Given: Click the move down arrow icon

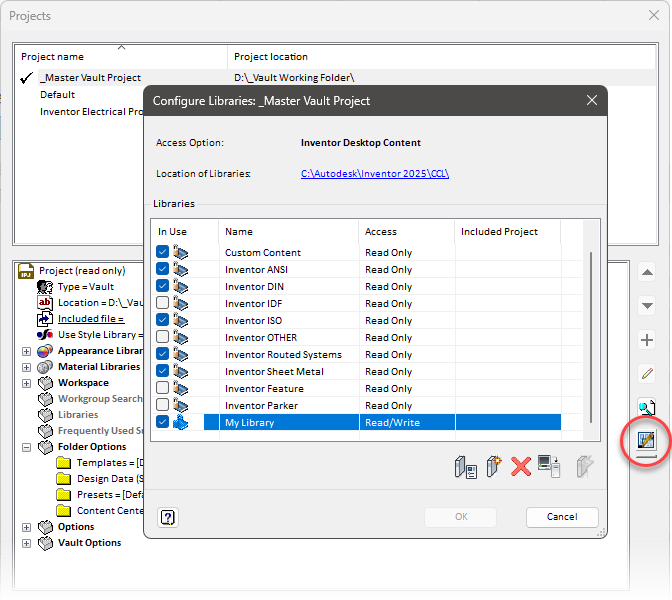Looking at the screenshot, I should coord(647,306).
